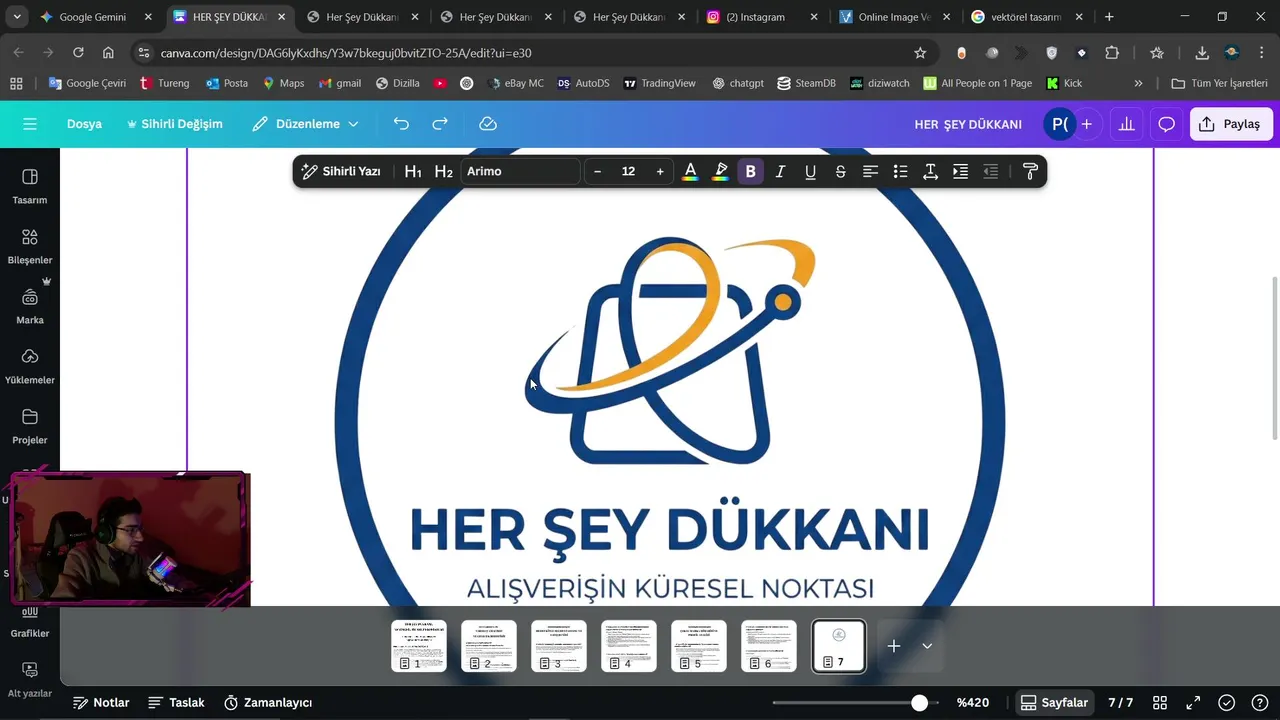Click the HER ŞEY DÜKKANI design title
The image size is (1280, 720).
[968, 124]
